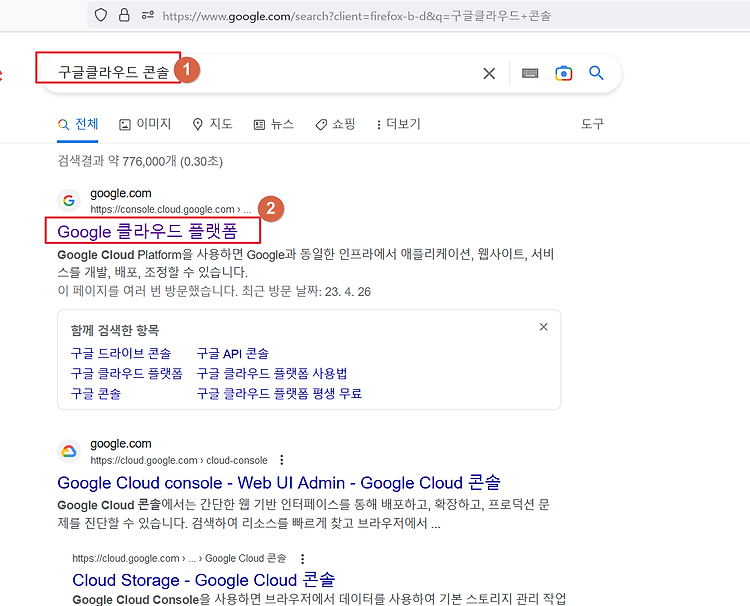The image size is (750, 606).
Task: Open Cloud Storage - Google Cloud 콘솔 link
Action: pos(204,580)
